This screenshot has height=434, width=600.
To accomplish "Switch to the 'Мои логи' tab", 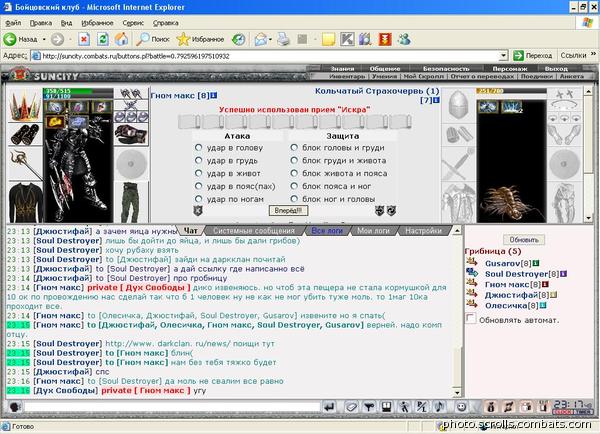I will (373, 231).
